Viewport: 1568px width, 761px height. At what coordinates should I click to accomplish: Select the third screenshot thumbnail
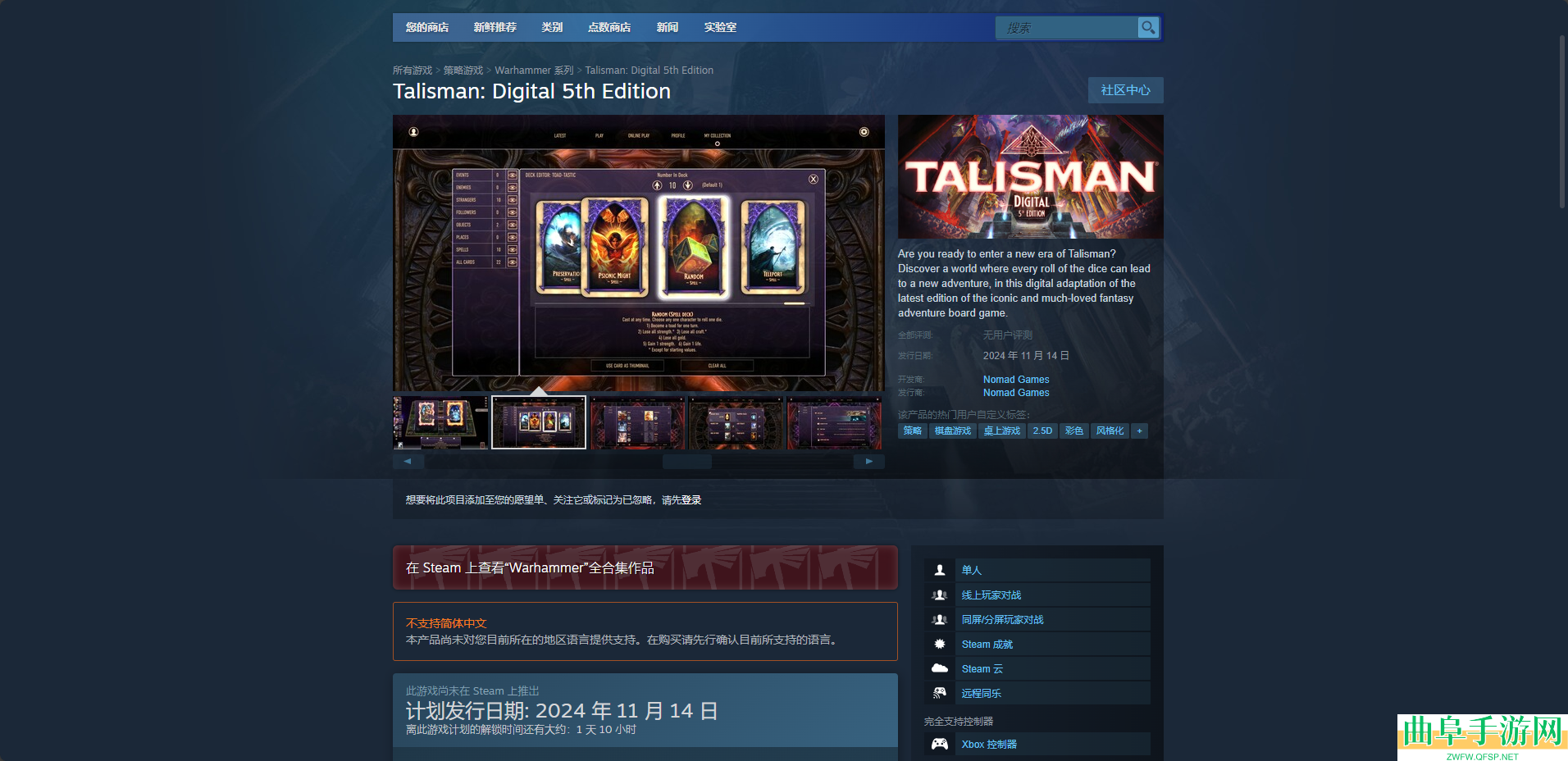[x=637, y=422]
